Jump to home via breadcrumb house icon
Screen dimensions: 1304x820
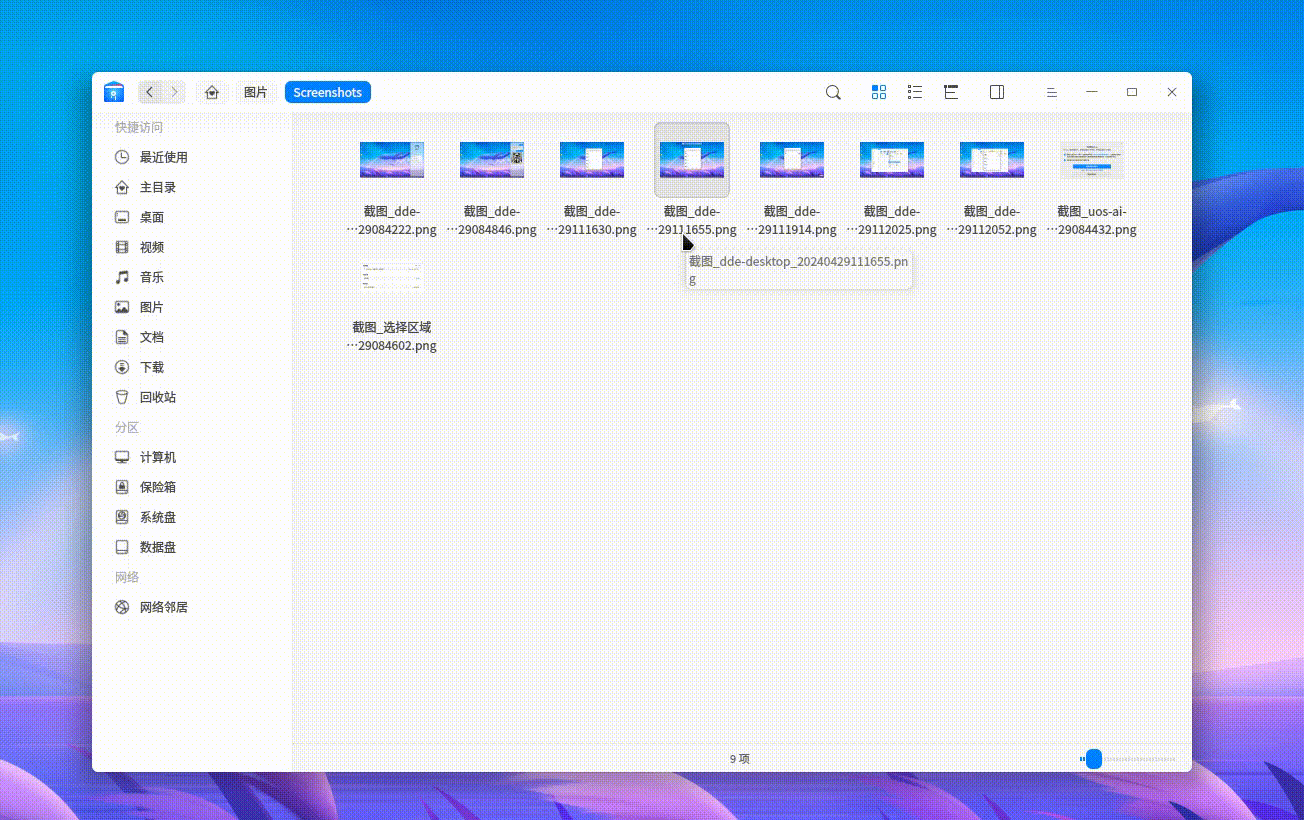pos(212,92)
